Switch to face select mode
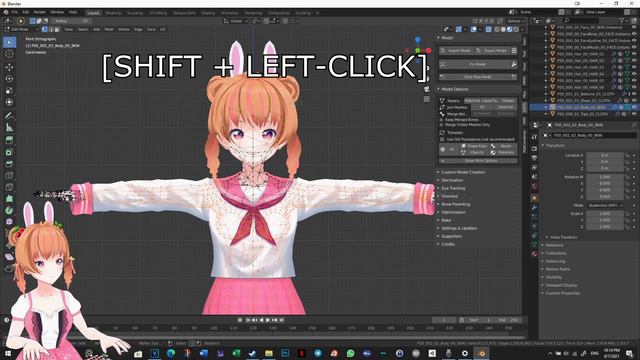The image size is (640, 360). pyautogui.click(x=57, y=29)
